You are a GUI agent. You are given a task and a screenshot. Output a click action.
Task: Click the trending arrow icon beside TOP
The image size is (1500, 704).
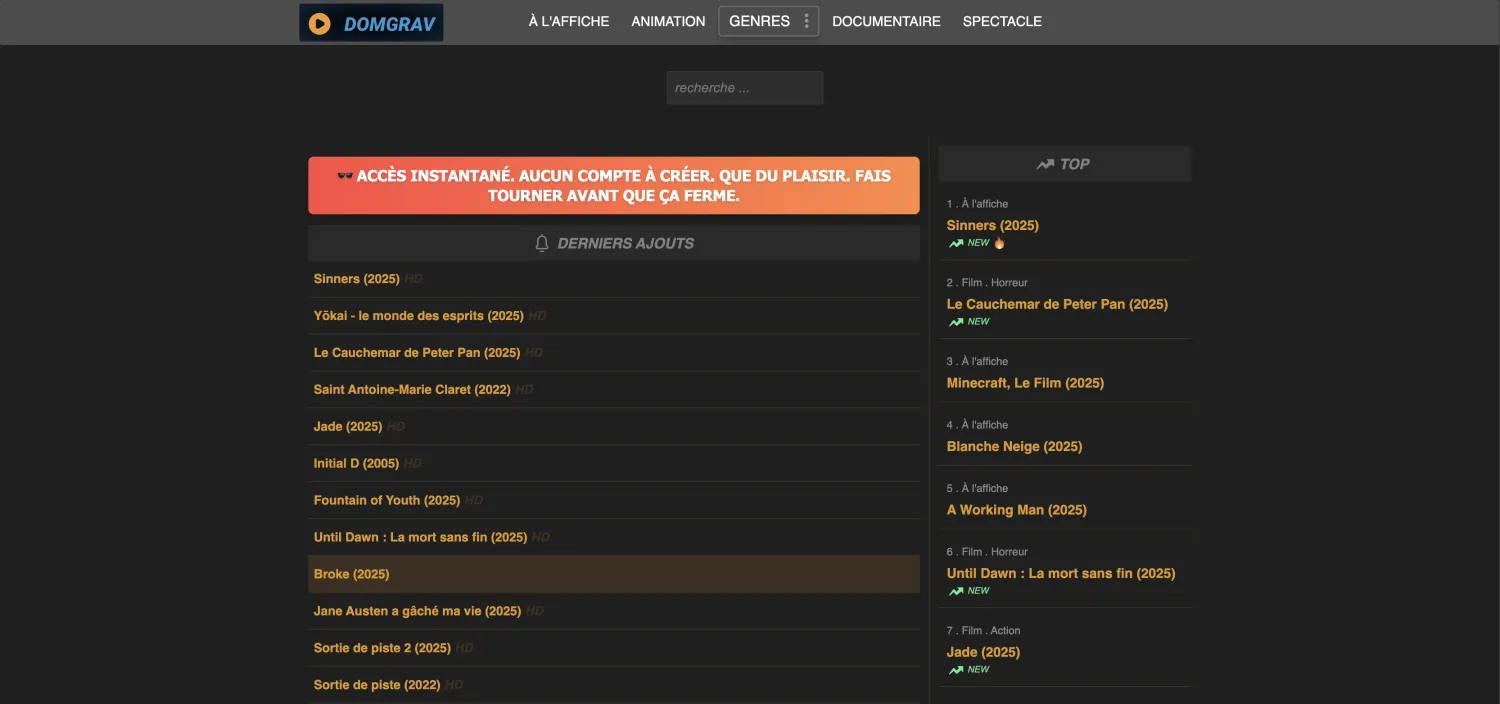pos(1045,164)
